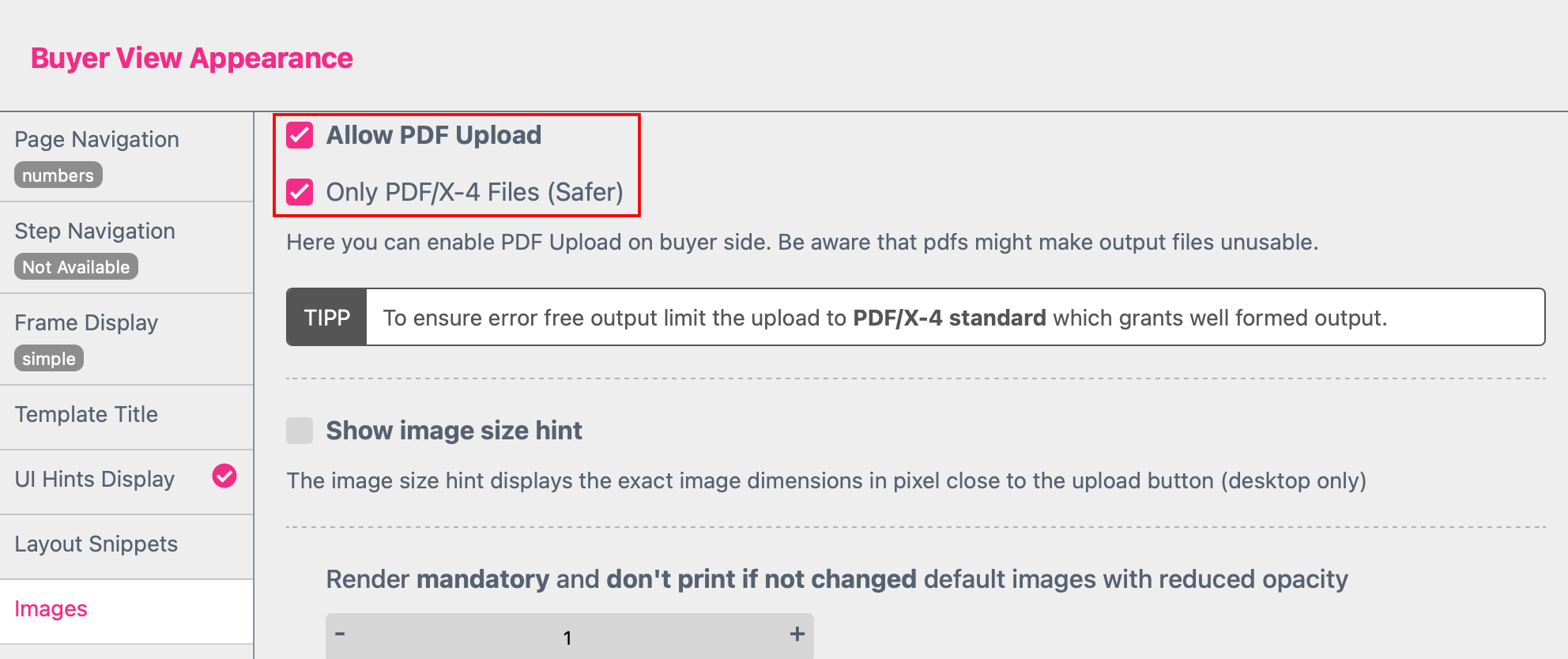Click the Buyer View Appearance heading
This screenshot has height=659, width=1568.
pos(192,58)
